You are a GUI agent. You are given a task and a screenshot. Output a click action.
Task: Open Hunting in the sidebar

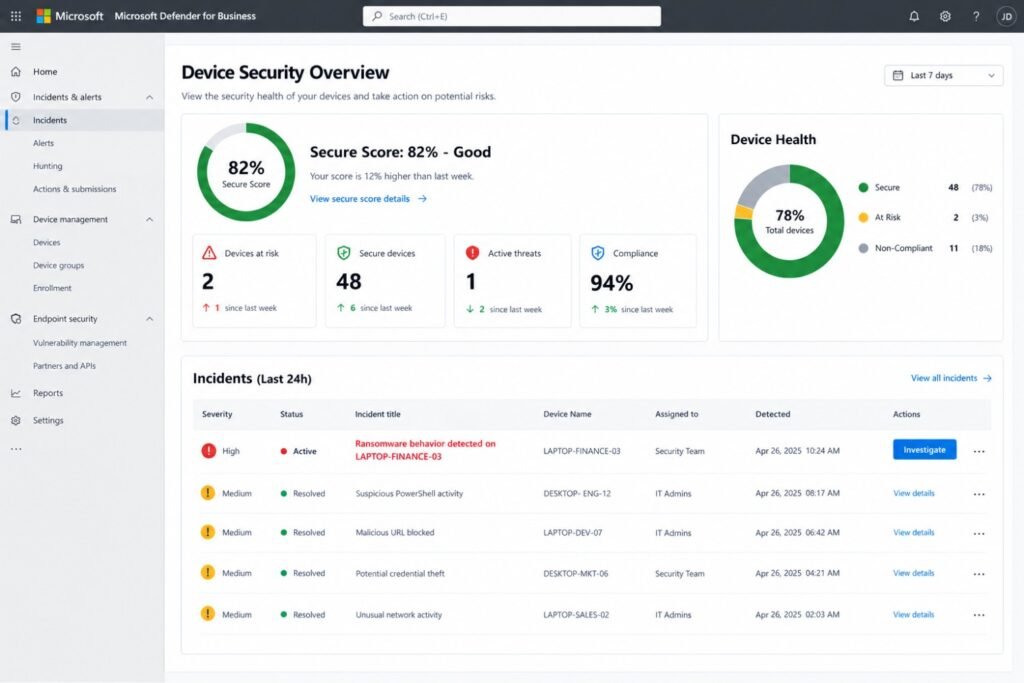[x=48, y=166]
